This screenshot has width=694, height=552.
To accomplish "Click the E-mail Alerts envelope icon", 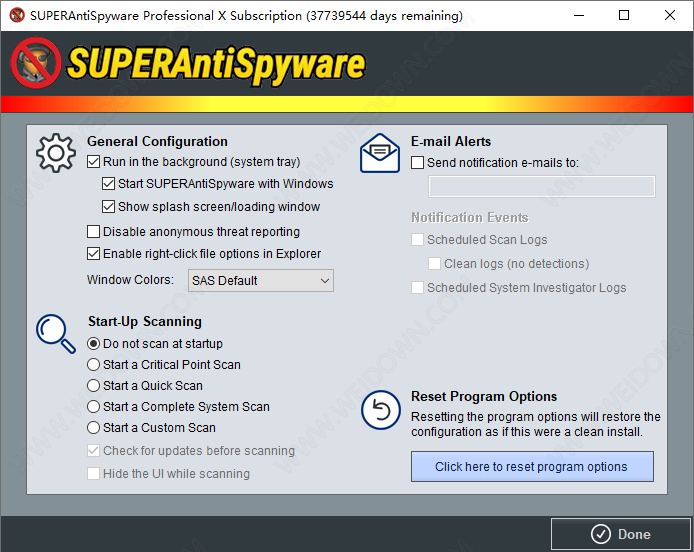I will [380, 153].
